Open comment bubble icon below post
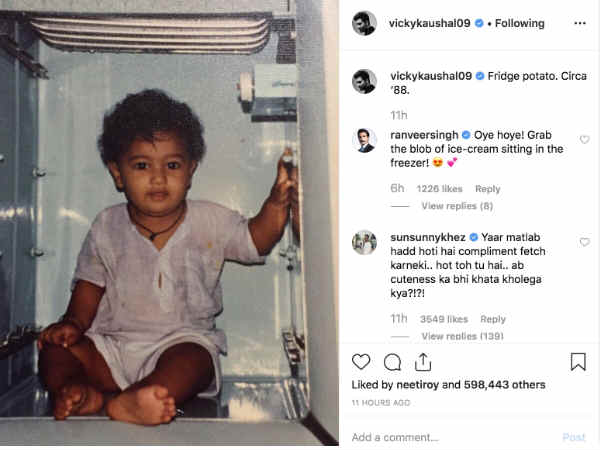 point(393,362)
